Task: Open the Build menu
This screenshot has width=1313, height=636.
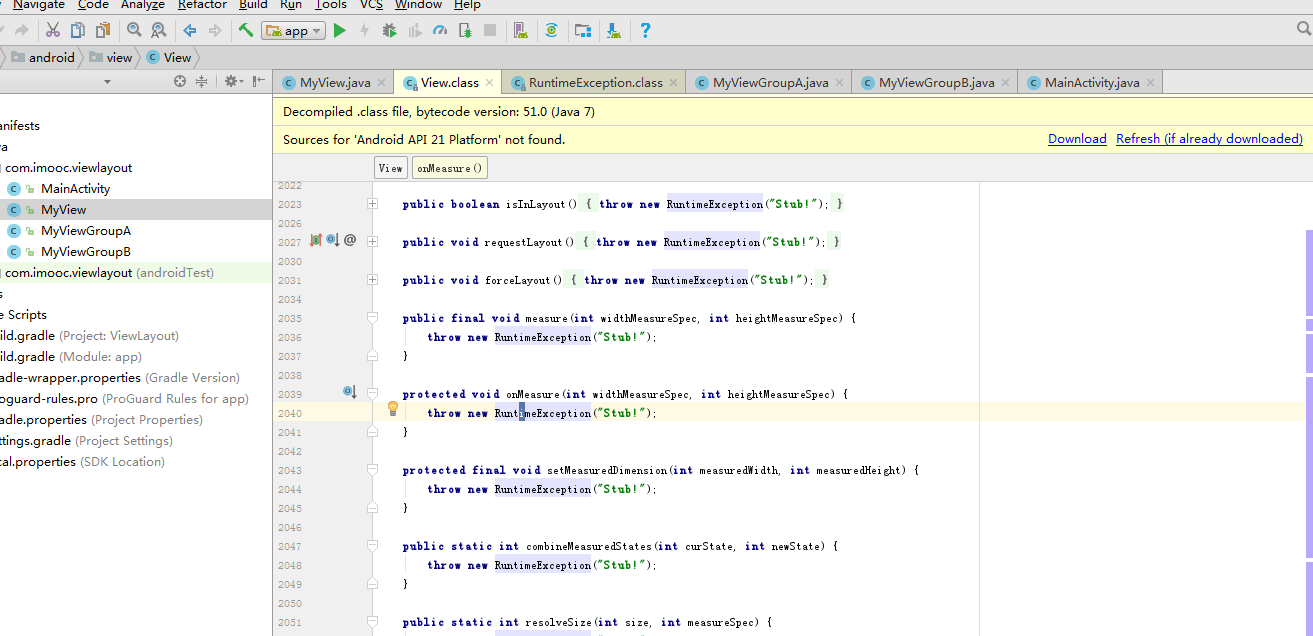Action: tap(253, 5)
